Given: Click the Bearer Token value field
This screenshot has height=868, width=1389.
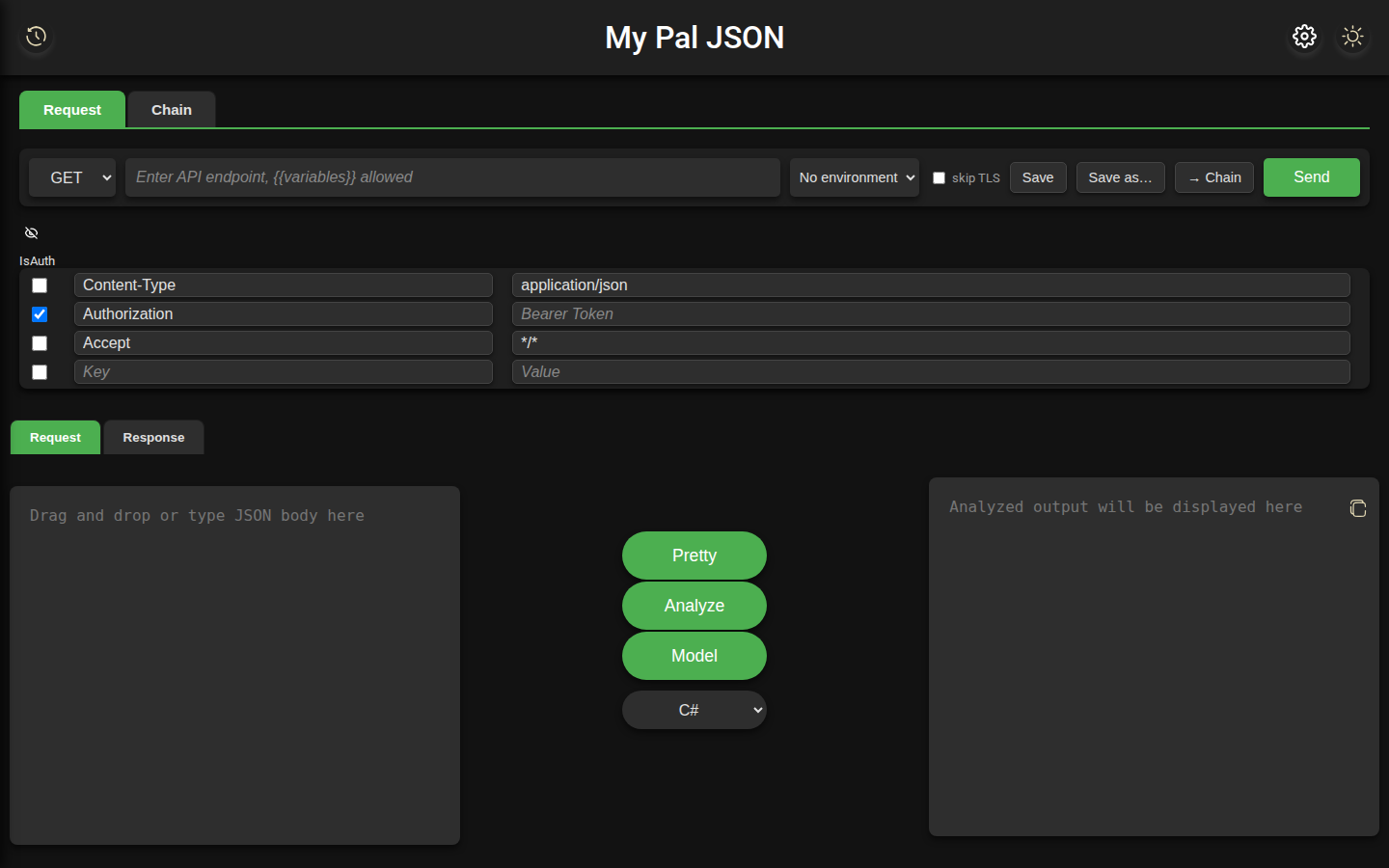Looking at the screenshot, I should (931, 314).
